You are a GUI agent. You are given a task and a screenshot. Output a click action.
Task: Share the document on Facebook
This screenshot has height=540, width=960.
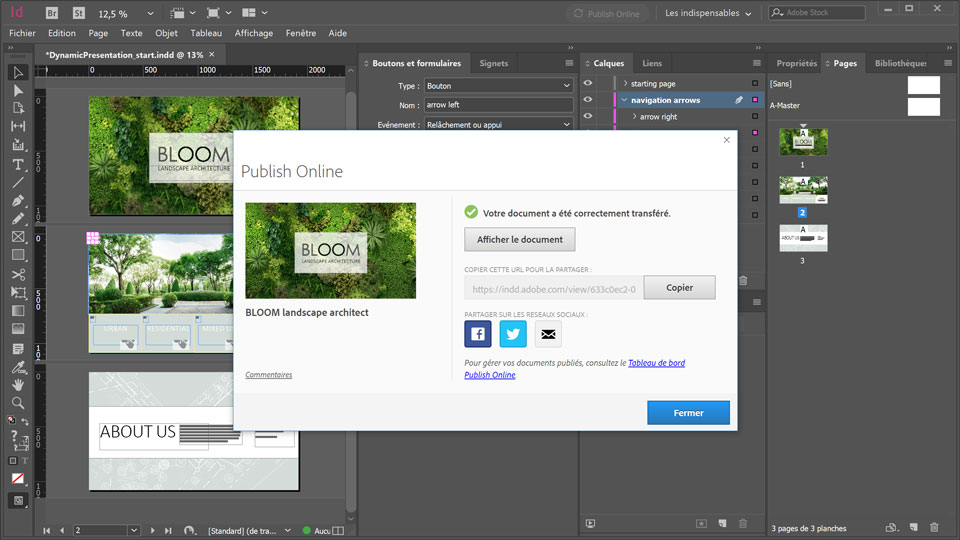(x=478, y=334)
